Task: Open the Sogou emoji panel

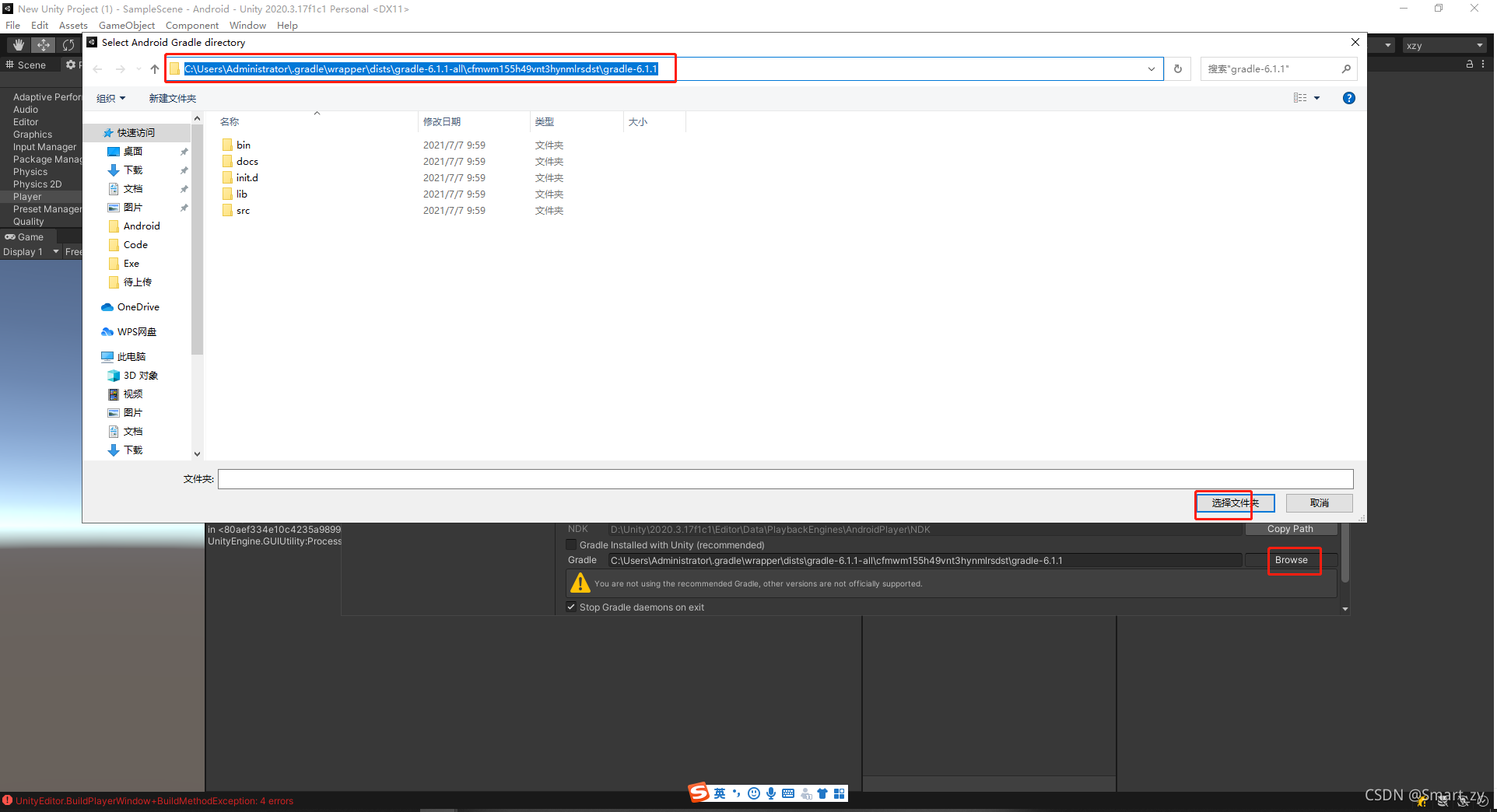Action: click(x=753, y=793)
